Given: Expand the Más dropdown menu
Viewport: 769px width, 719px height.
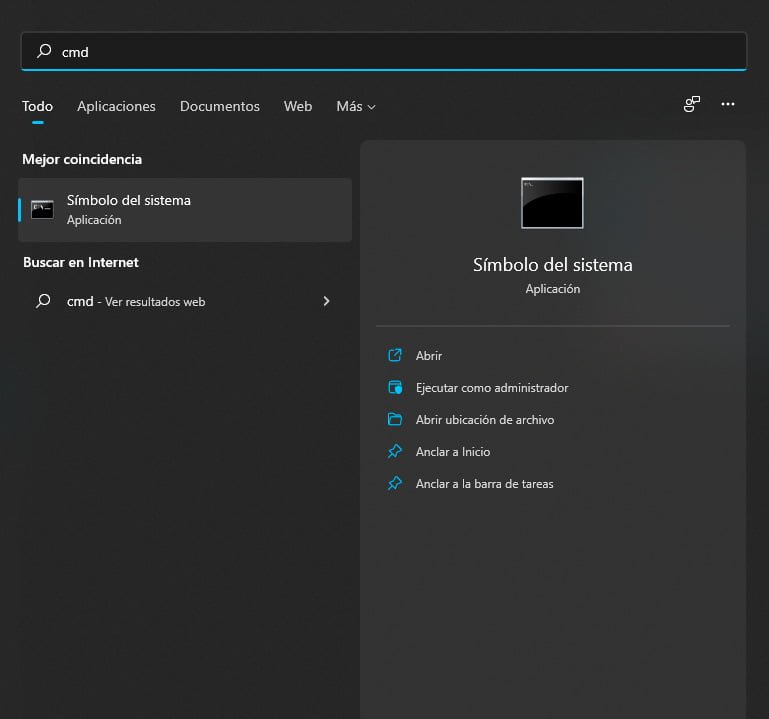Looking at the screenshot, I should [x=356, y=106].
